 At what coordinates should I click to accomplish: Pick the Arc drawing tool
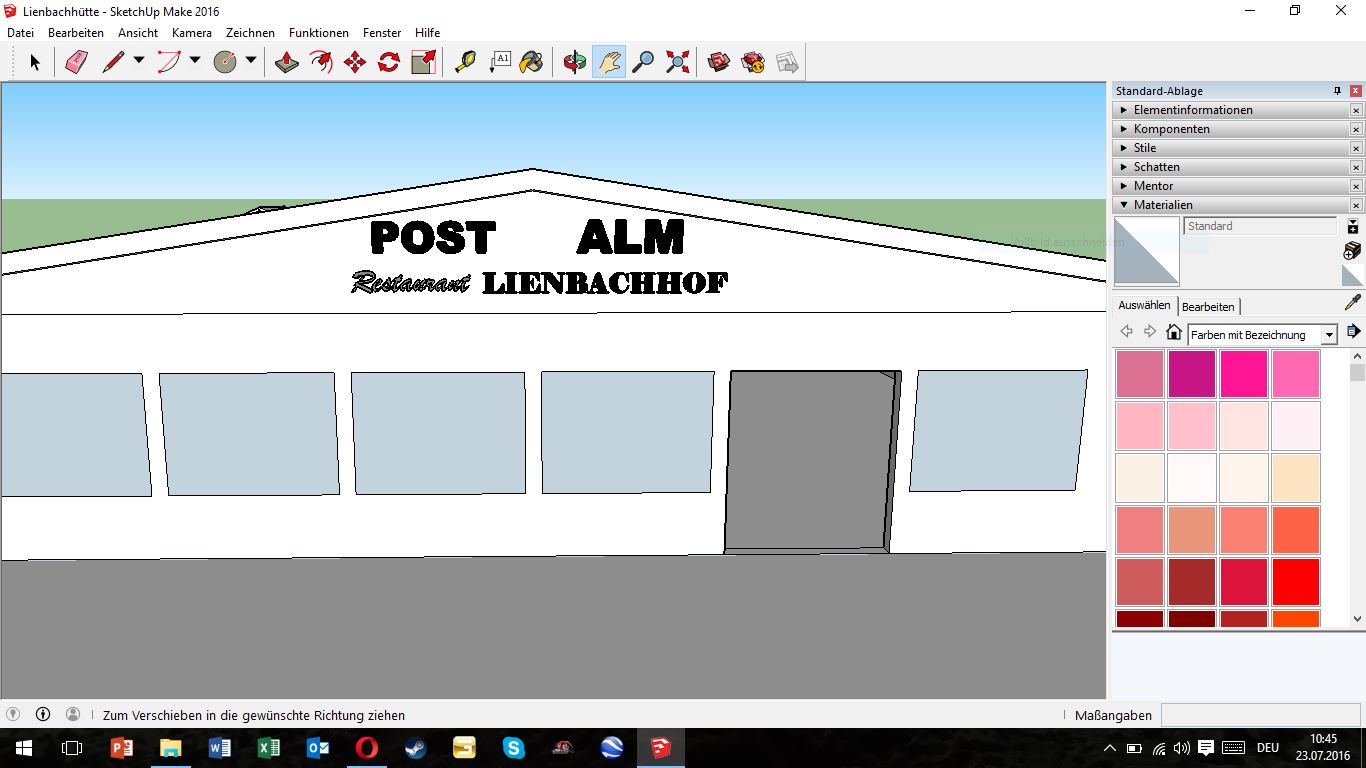click(x=169, y=62)
